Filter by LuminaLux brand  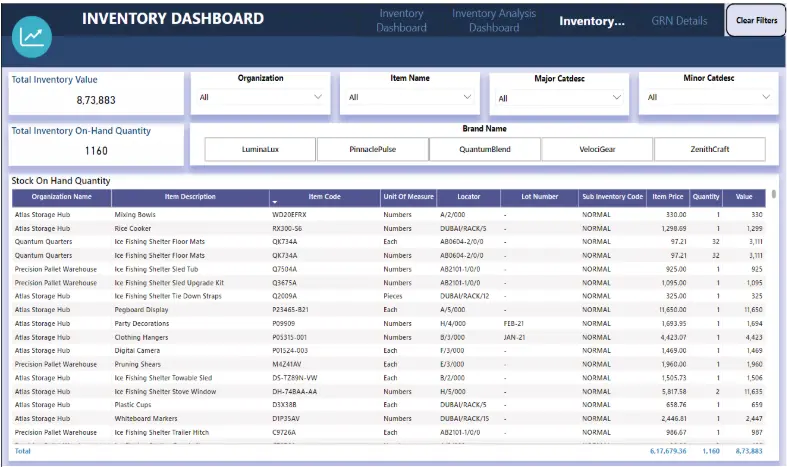click(260, 149)
